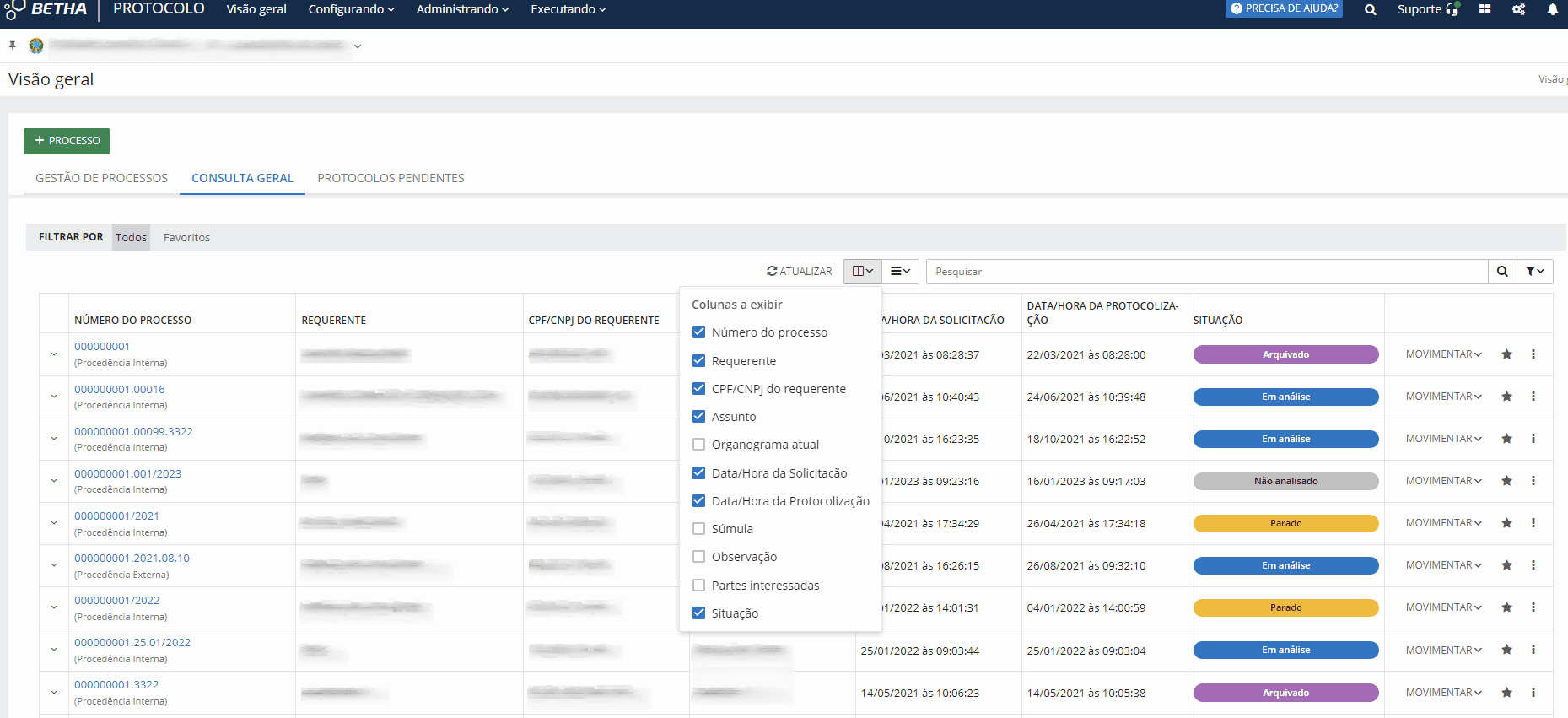
Task: Click the Pesquisar search input field
Action: [x=1206, y=272]
